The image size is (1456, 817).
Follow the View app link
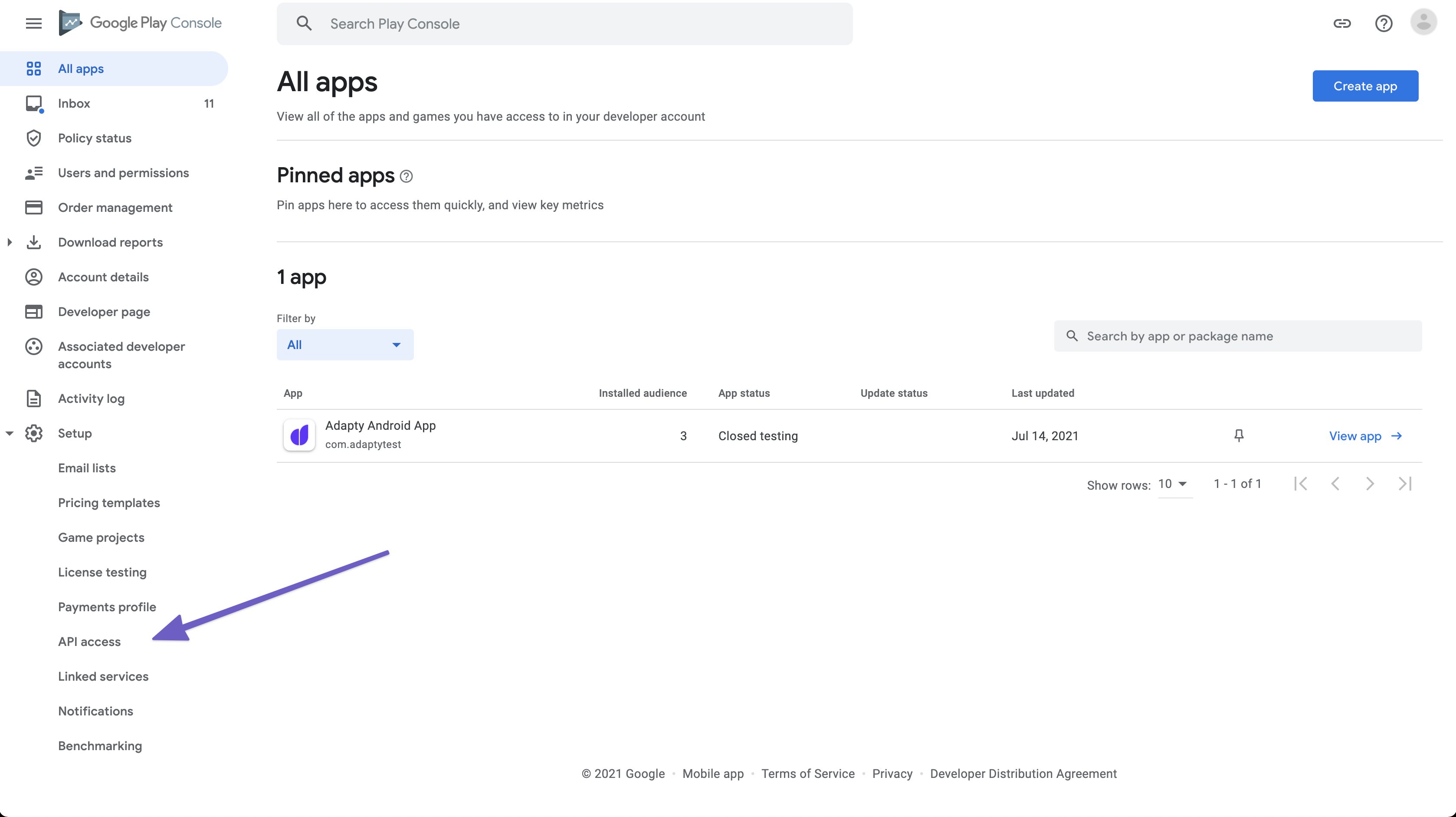click(1365, 436)
